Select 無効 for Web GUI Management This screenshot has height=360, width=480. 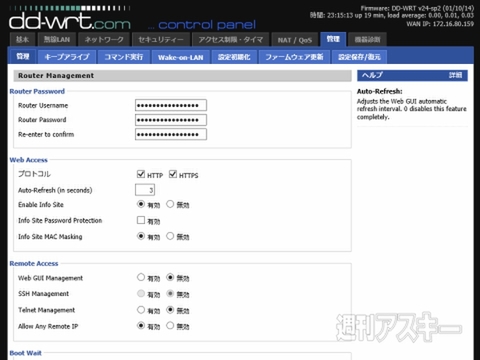[170, 277]
